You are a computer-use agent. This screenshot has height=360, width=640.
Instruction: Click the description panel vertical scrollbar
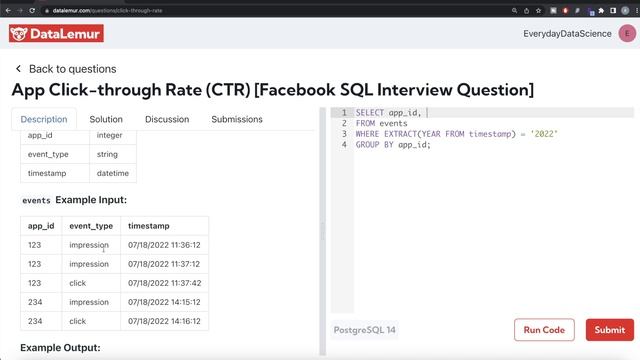[323, 231]
